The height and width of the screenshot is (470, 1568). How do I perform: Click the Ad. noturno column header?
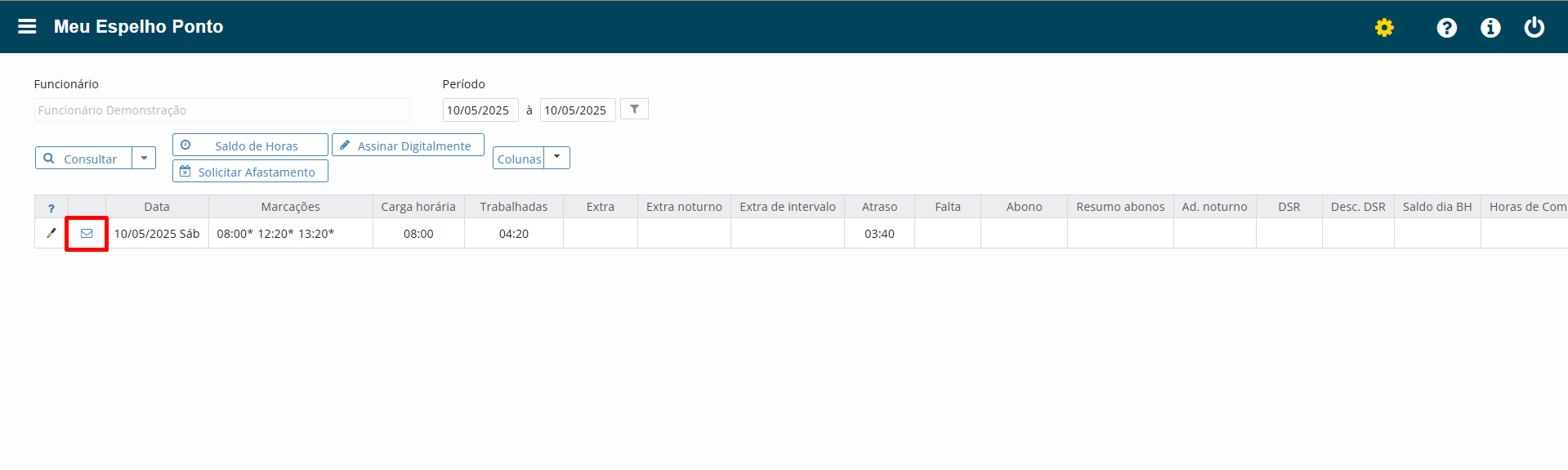1214,207
